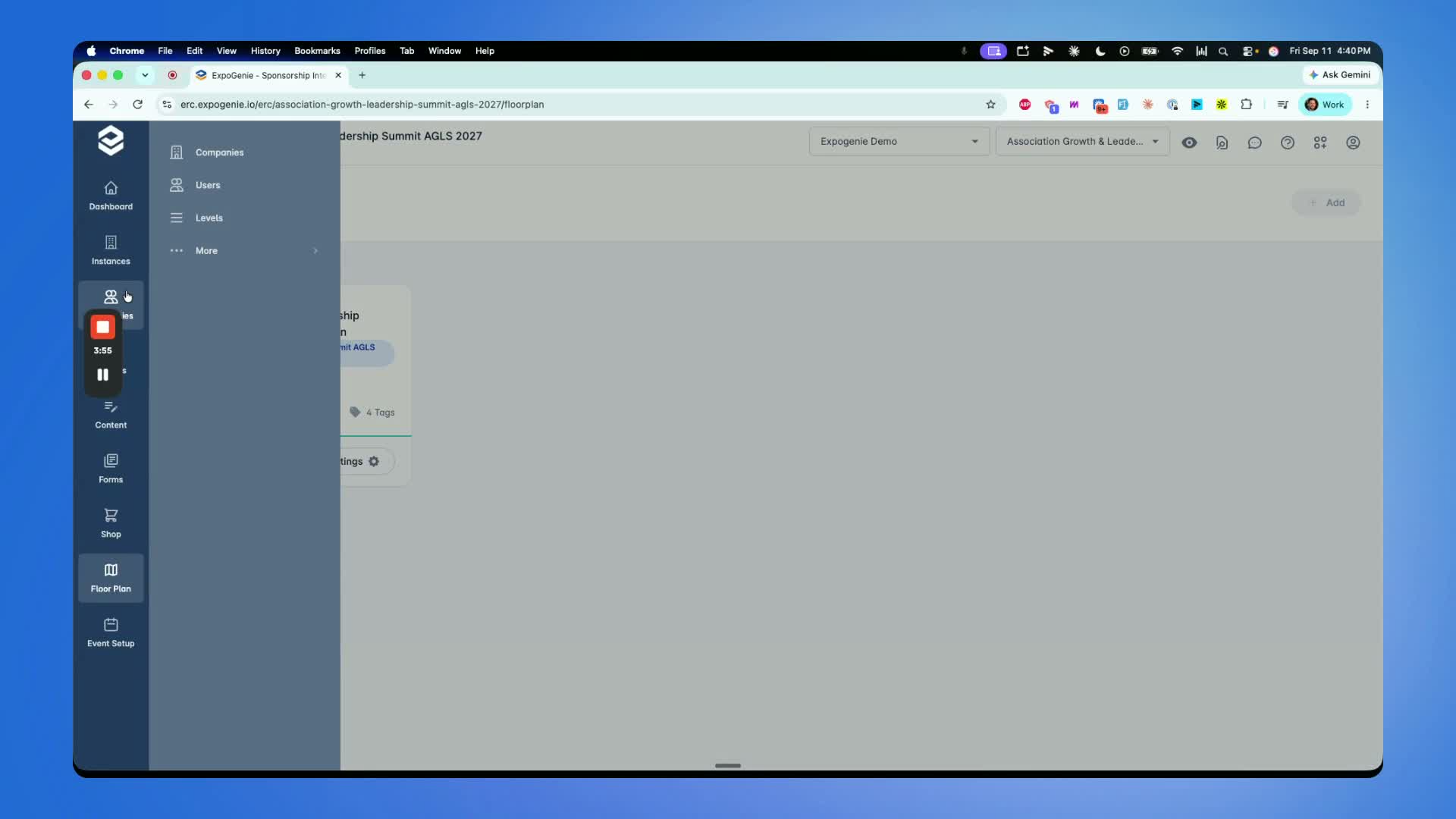Open the Profiles menu
Screen dimensions: 1456x819
pyautogui.click(x=370, y=51)
